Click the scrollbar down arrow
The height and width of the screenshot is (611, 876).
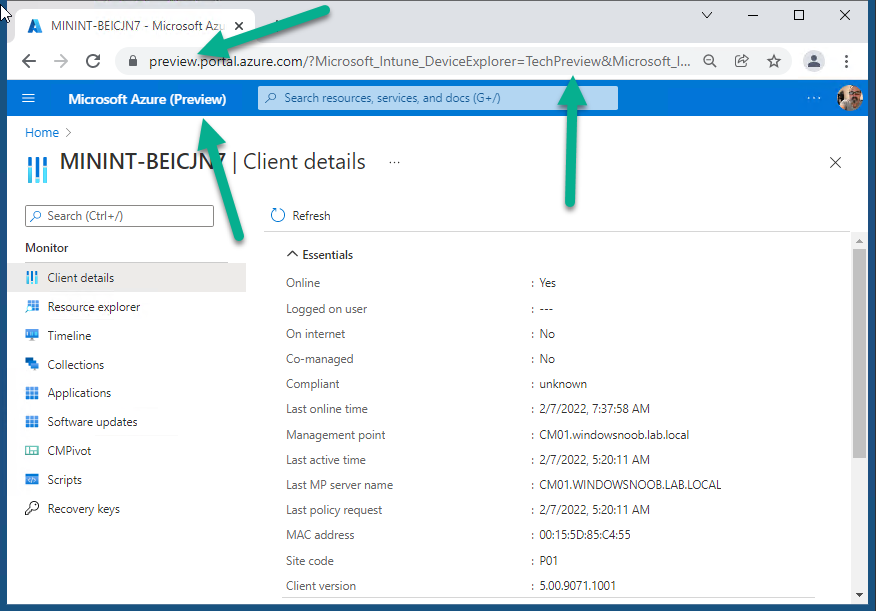click(859, 595)
